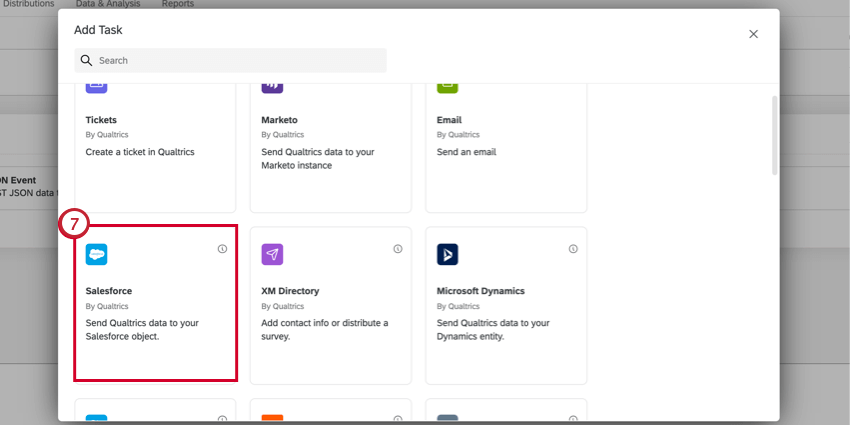The height and width of the screenshot is (425, 850).
Task: Switch to Distributions tab
Action: 28,4
